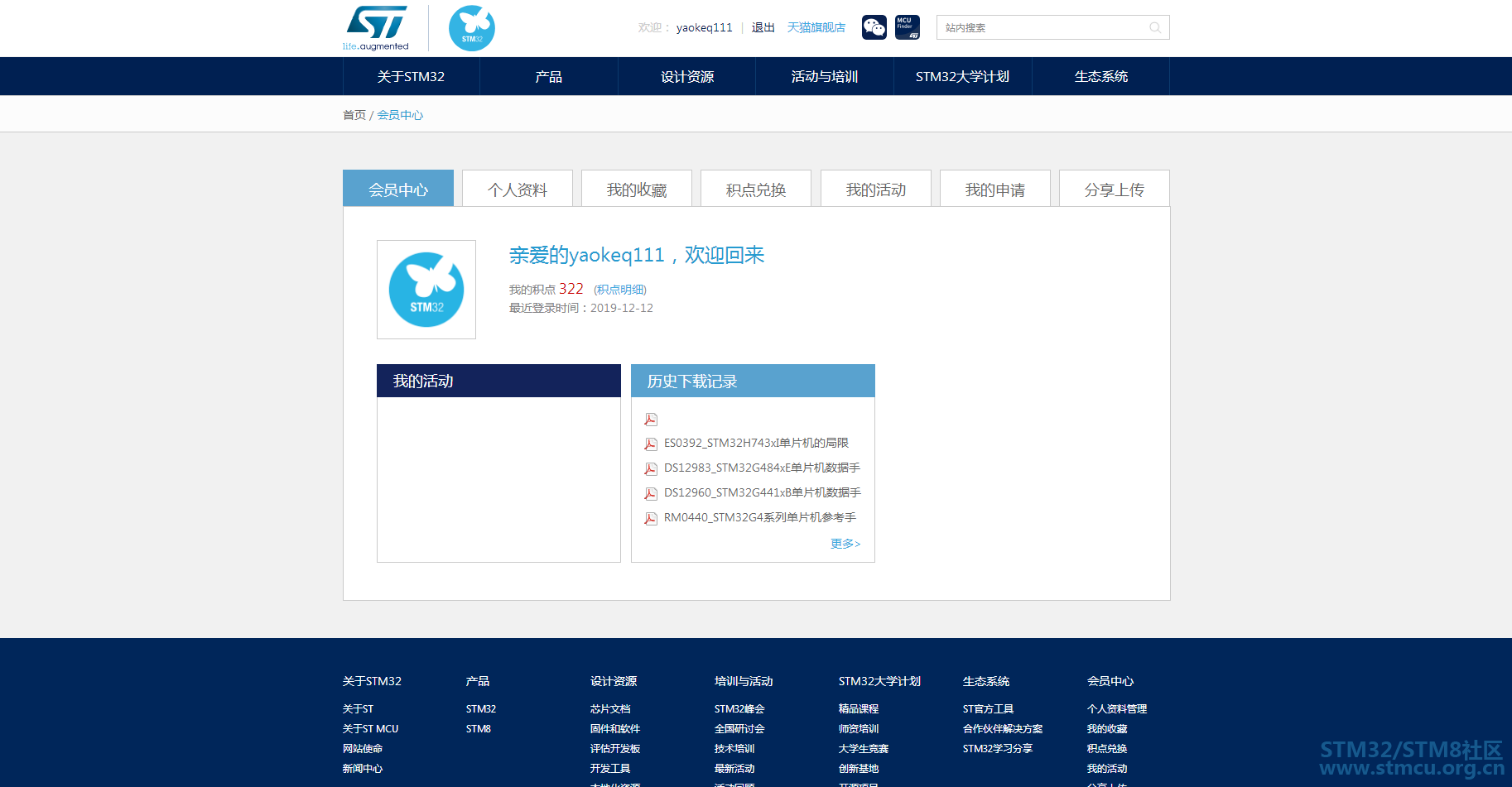Switch to the 分享上传 tab
The width and height of the screenshot is (1512, 787).
click(x=1115, y=188)
